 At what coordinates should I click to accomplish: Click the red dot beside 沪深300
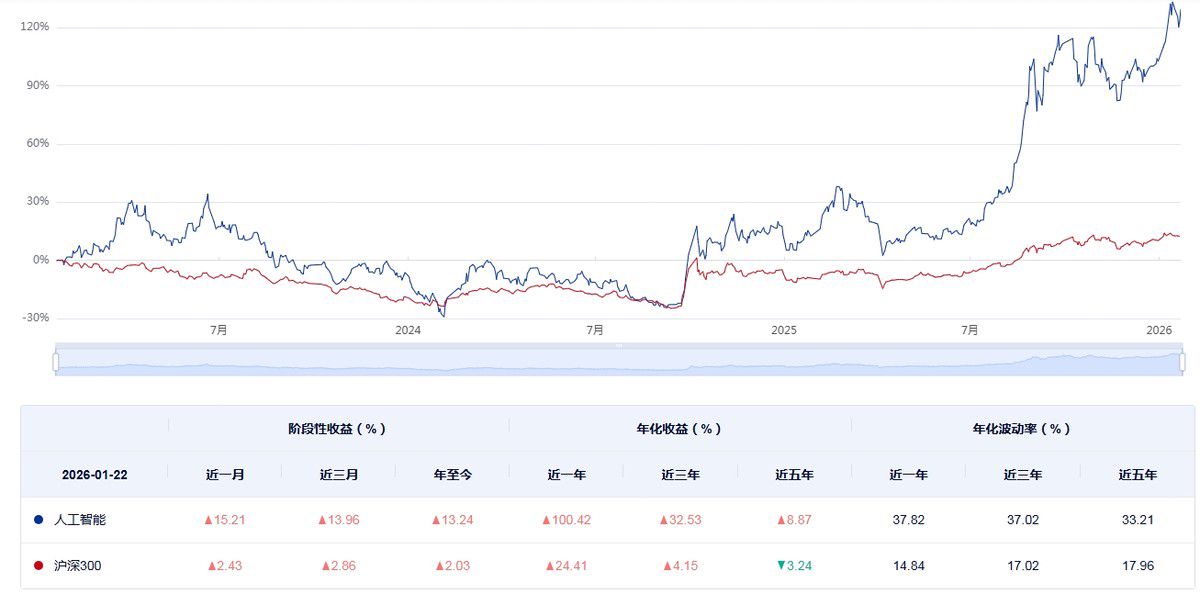[x=39, y=566]
